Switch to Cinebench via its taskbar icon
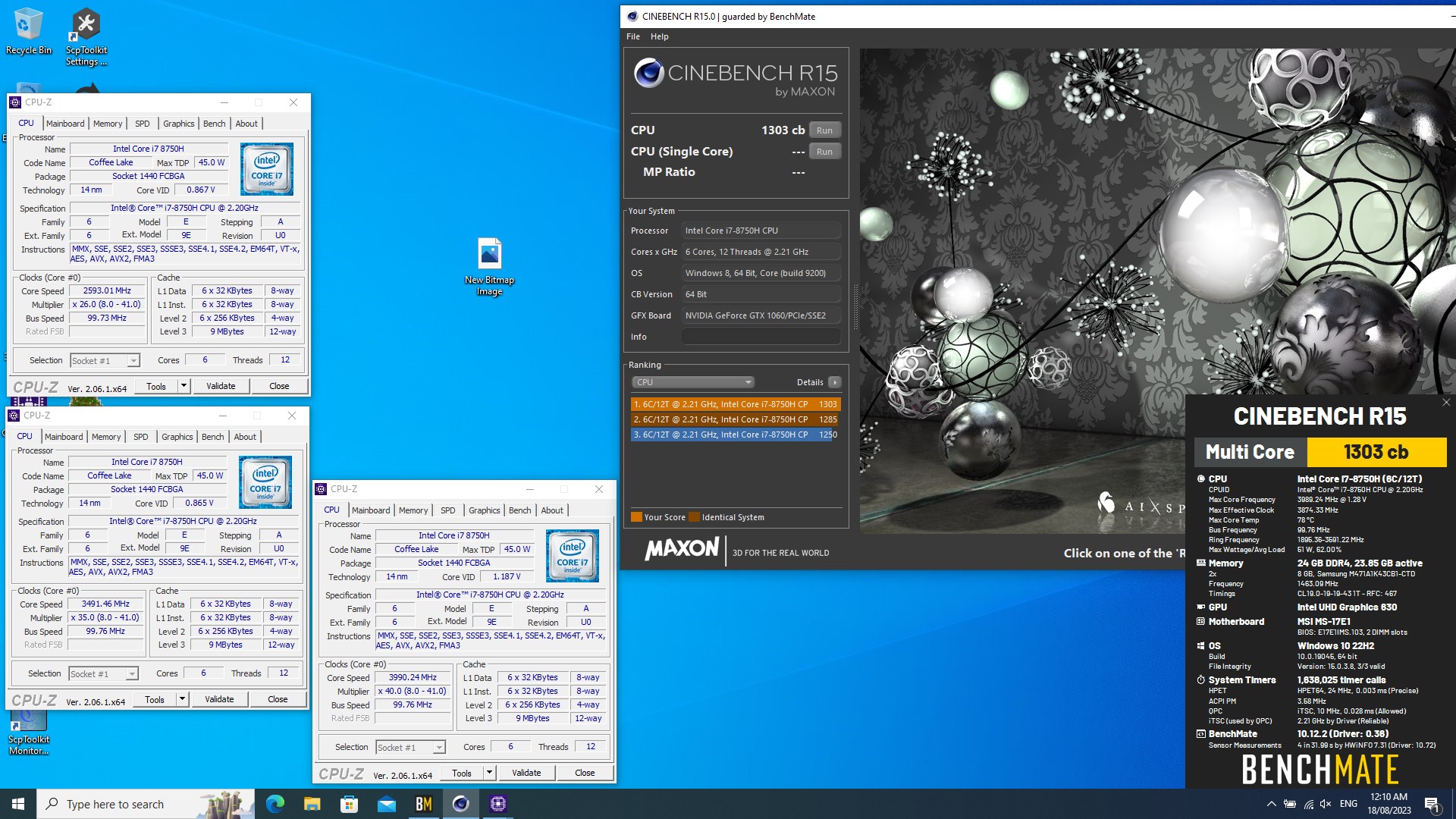Image resolution: width=1456 pixels, height=819 pixels. [x=460, y=804]
